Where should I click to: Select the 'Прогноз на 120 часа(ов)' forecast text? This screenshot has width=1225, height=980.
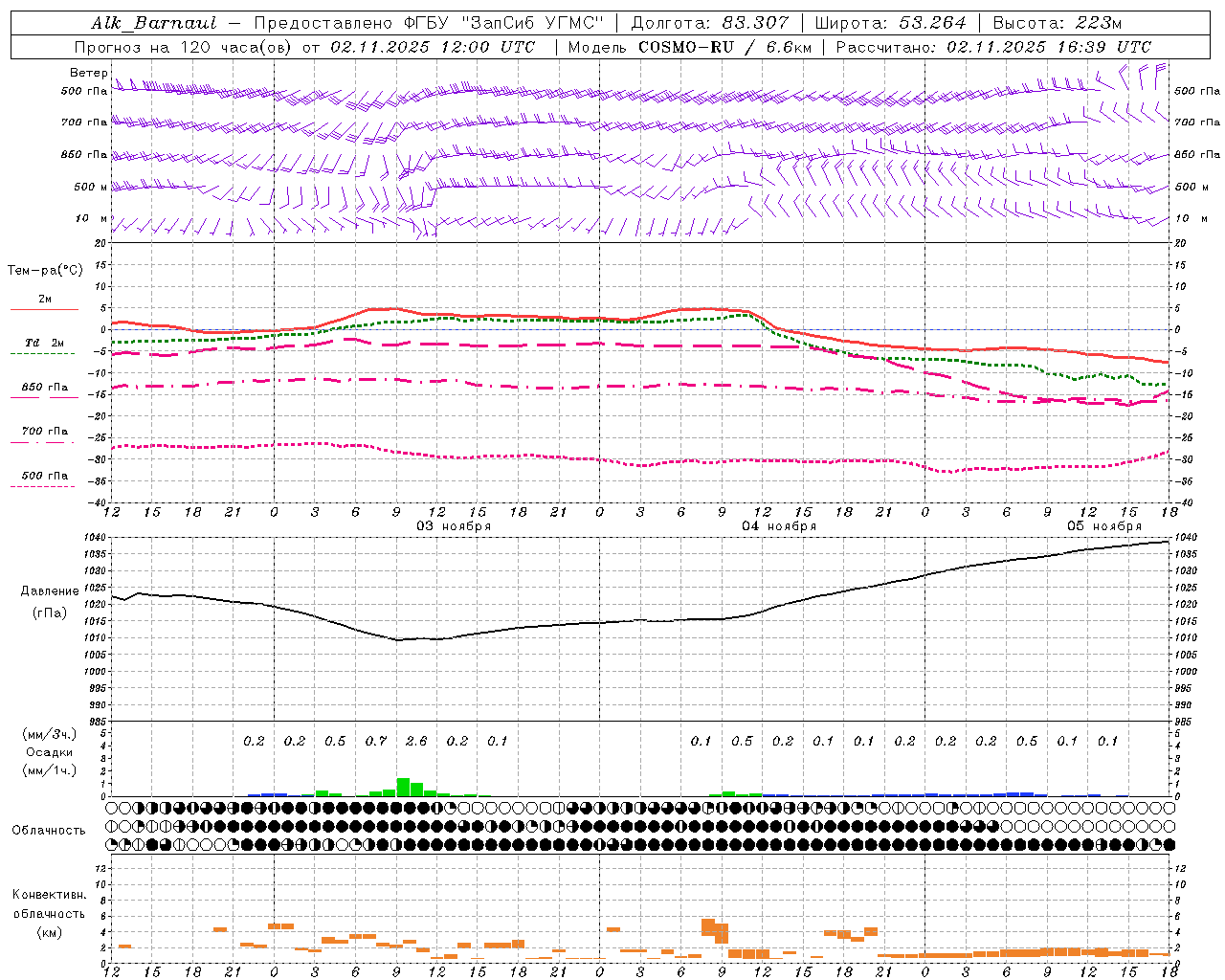click(x=184, y=47)
